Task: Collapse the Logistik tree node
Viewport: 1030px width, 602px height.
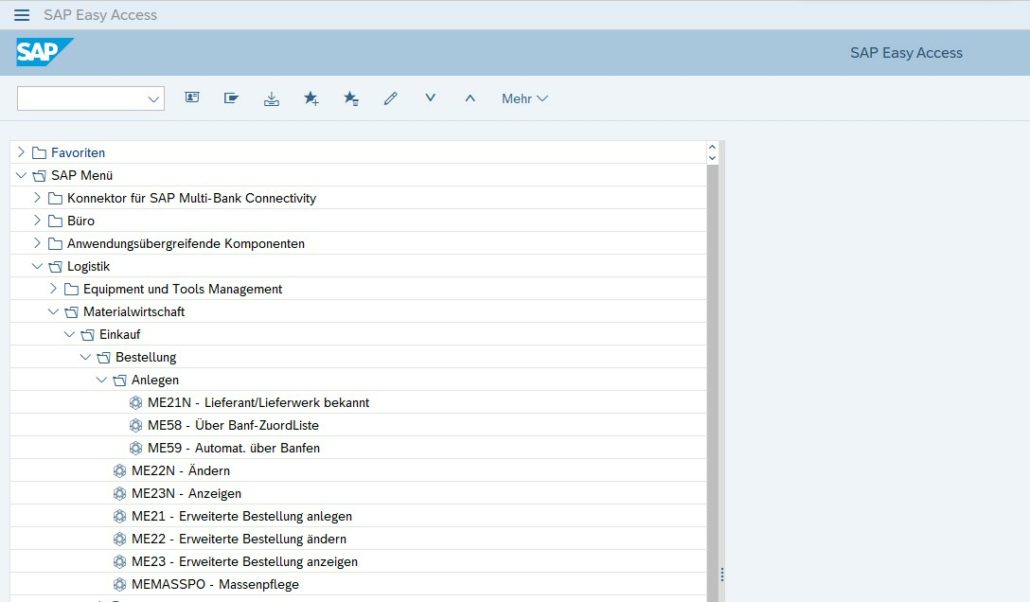Action: click(36, 266)
